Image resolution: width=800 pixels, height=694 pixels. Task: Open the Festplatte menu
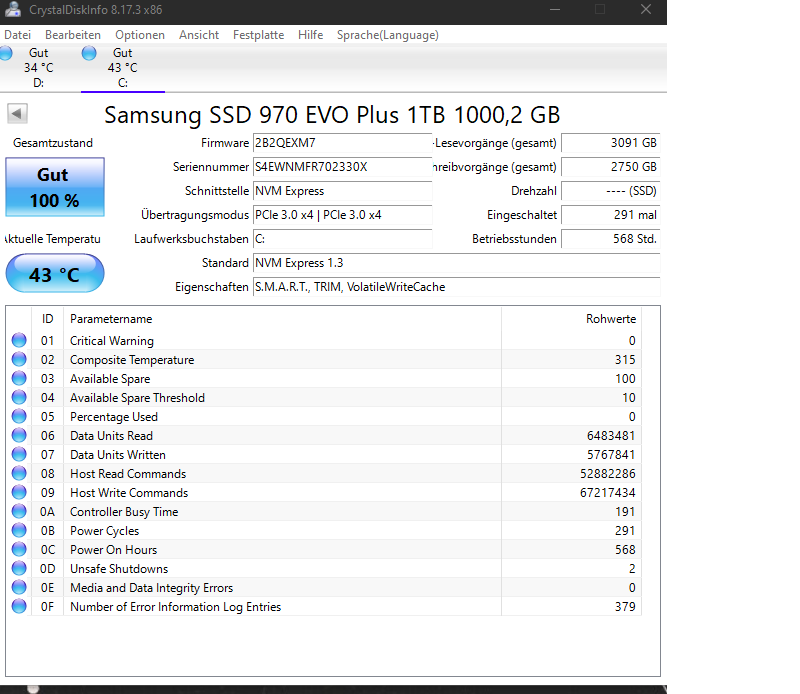tap(258, 34)
